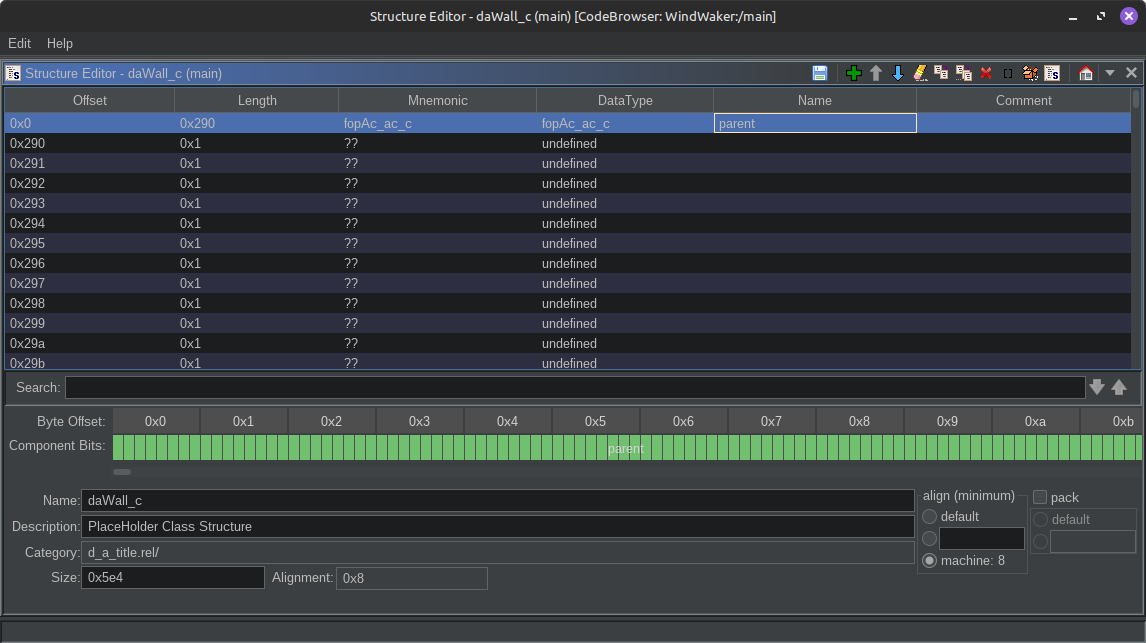This screenshot has height=643, width=1146.
Task: Click the explicit alignment value text box
Action: pos(982,539)
